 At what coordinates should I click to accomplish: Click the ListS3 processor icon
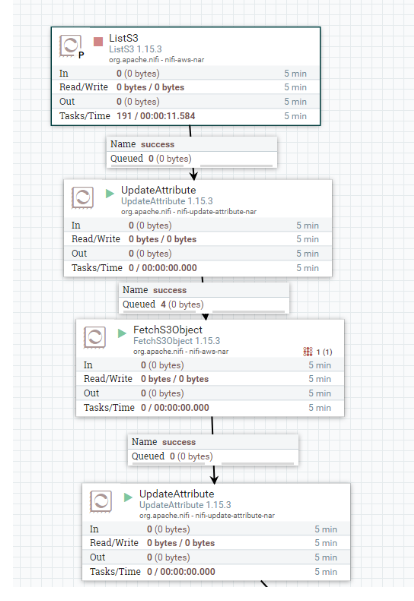coord(71,46)
